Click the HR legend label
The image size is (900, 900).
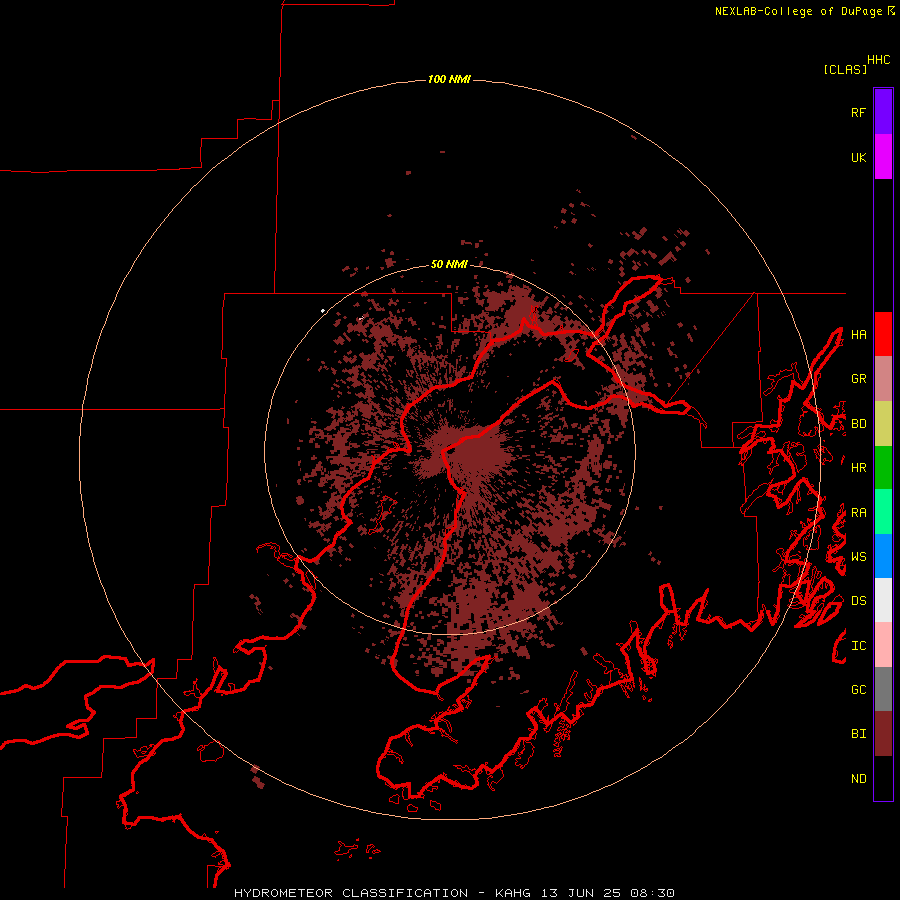[x=858, y=468]
